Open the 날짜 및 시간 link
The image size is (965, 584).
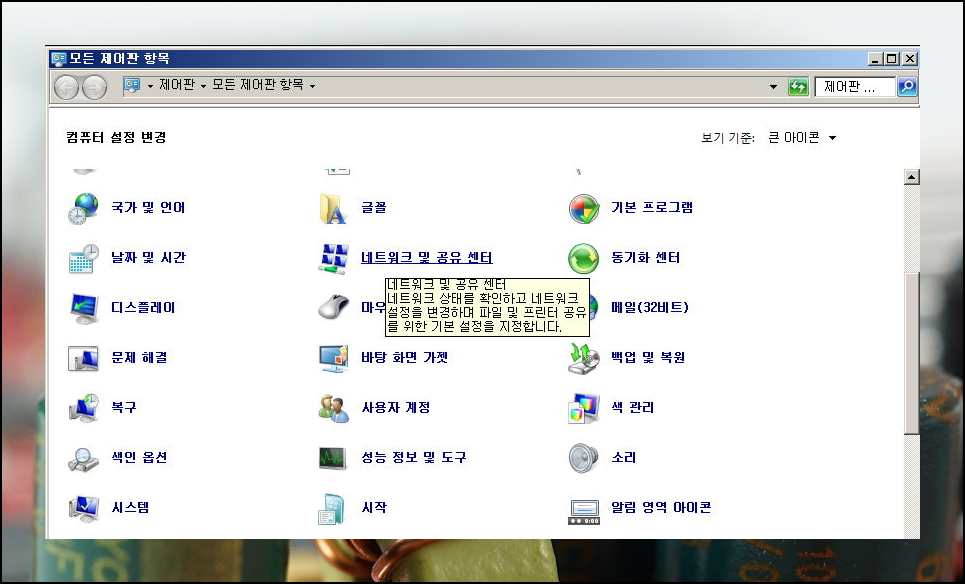(x=148, y=258)
